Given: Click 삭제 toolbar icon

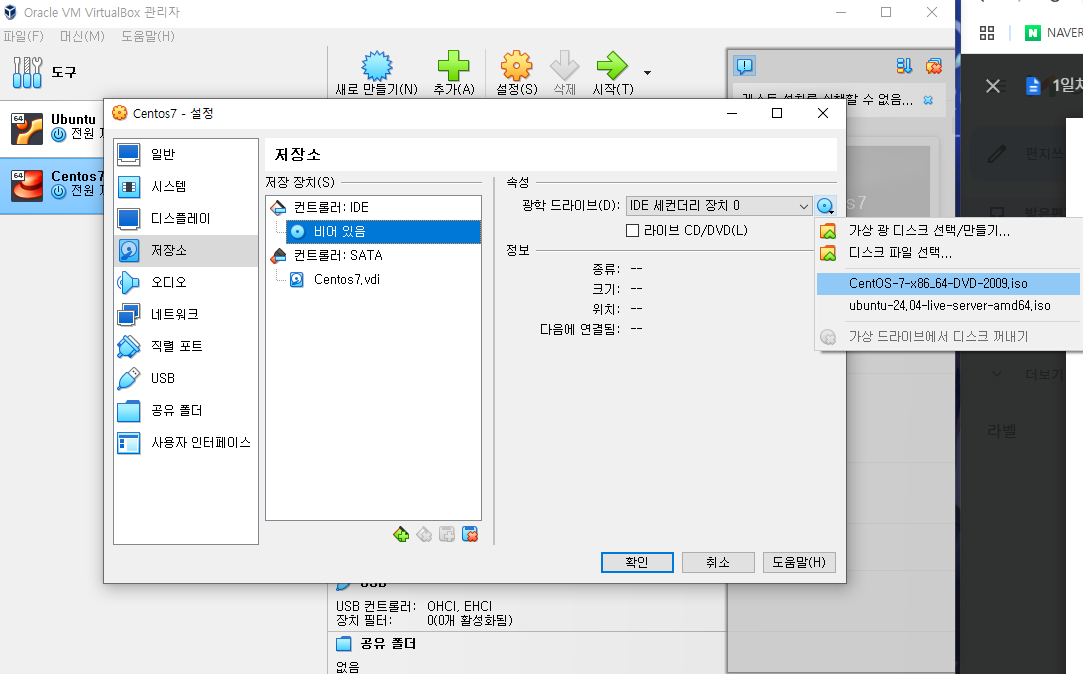Looking at the screenshot, I should tap(564, 73).
